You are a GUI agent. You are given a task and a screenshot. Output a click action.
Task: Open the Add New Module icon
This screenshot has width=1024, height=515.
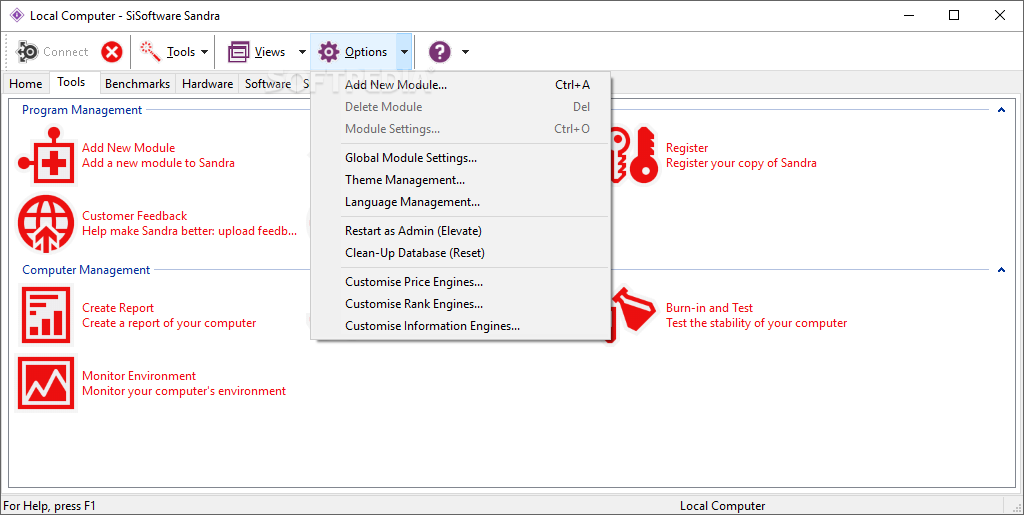(46, 156)
